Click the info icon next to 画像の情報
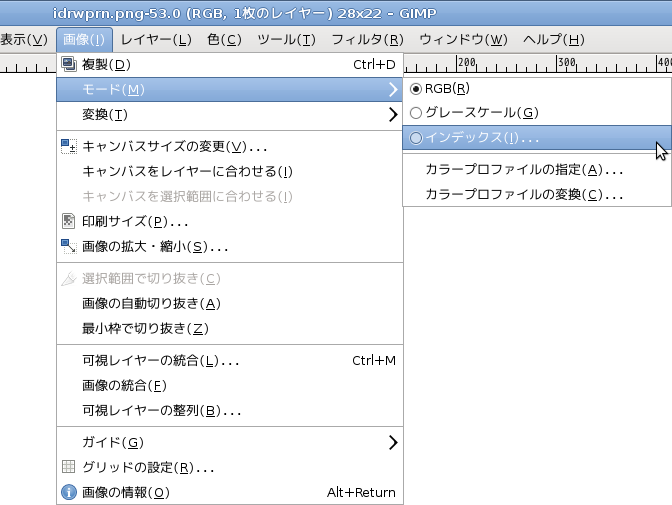 (x=69, y=492)
